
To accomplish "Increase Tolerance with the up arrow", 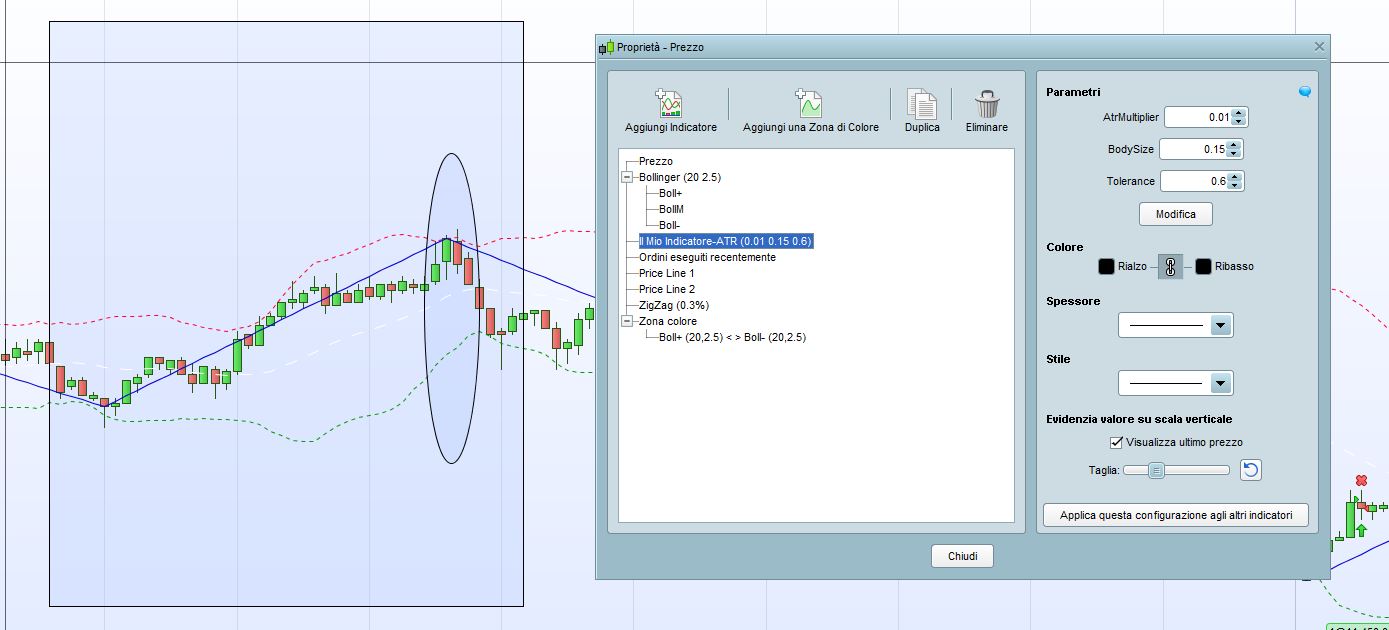I will pos(1234,177).
